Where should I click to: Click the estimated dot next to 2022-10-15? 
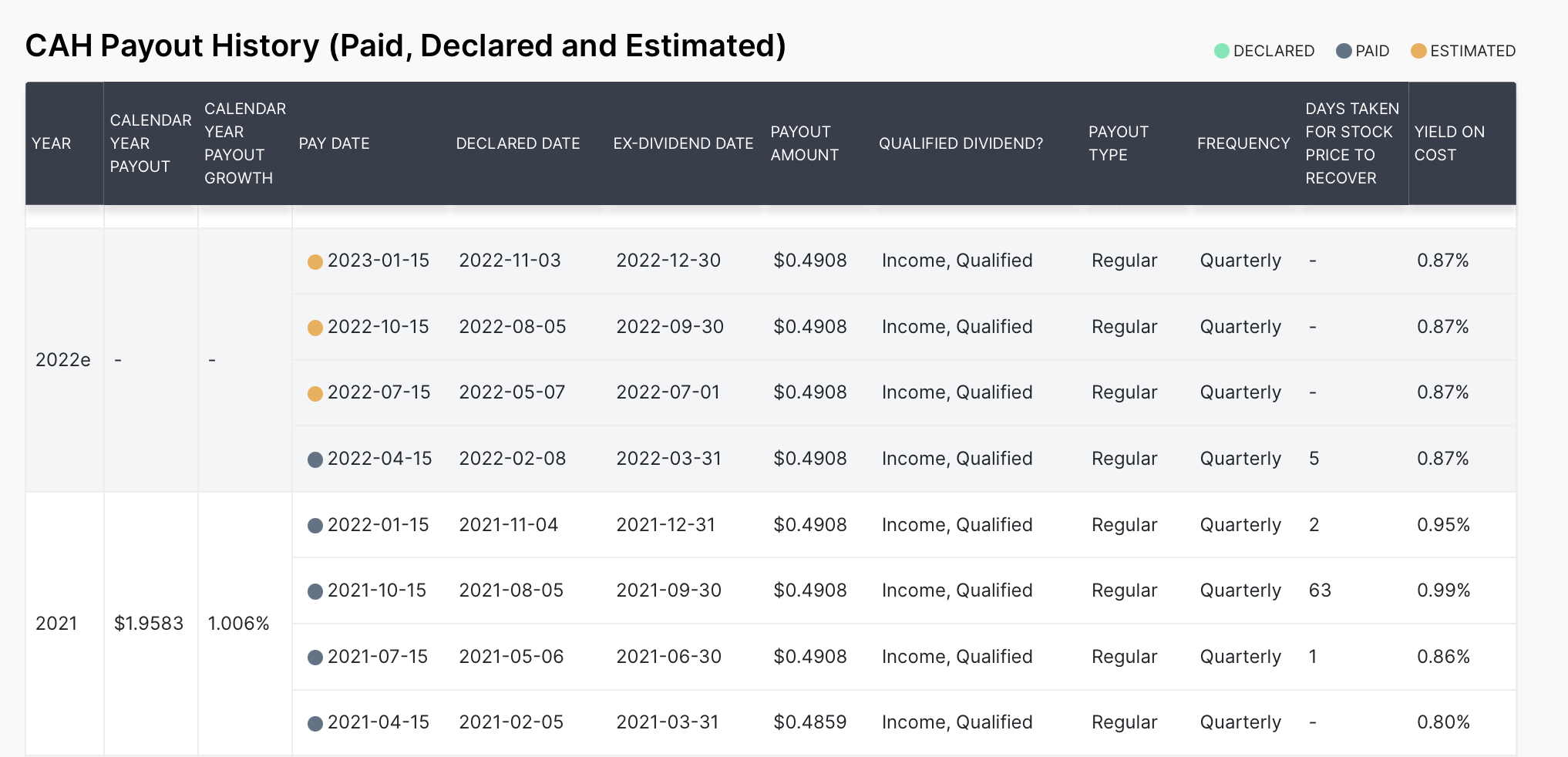[315, 327]
